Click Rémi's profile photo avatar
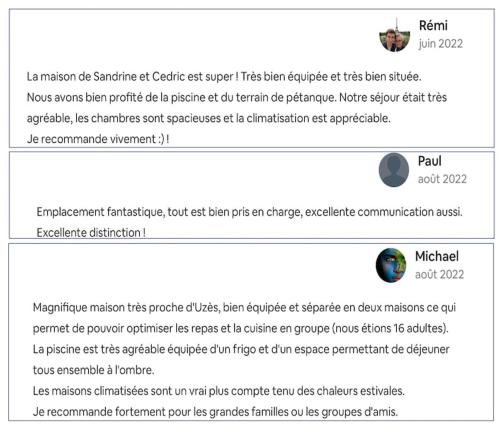Viewport: 500px width, 430px height. click(x=395, y=36)
